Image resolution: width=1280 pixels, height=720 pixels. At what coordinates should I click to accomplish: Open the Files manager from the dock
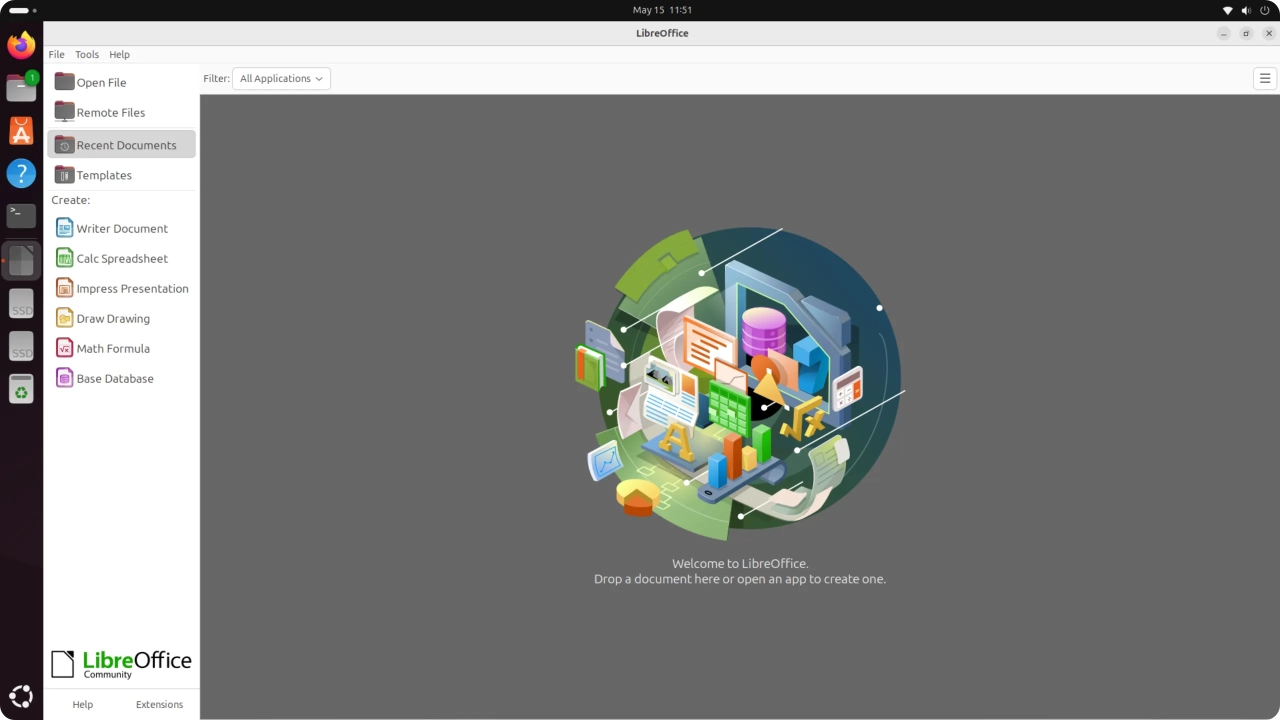[x=21, y=88]
